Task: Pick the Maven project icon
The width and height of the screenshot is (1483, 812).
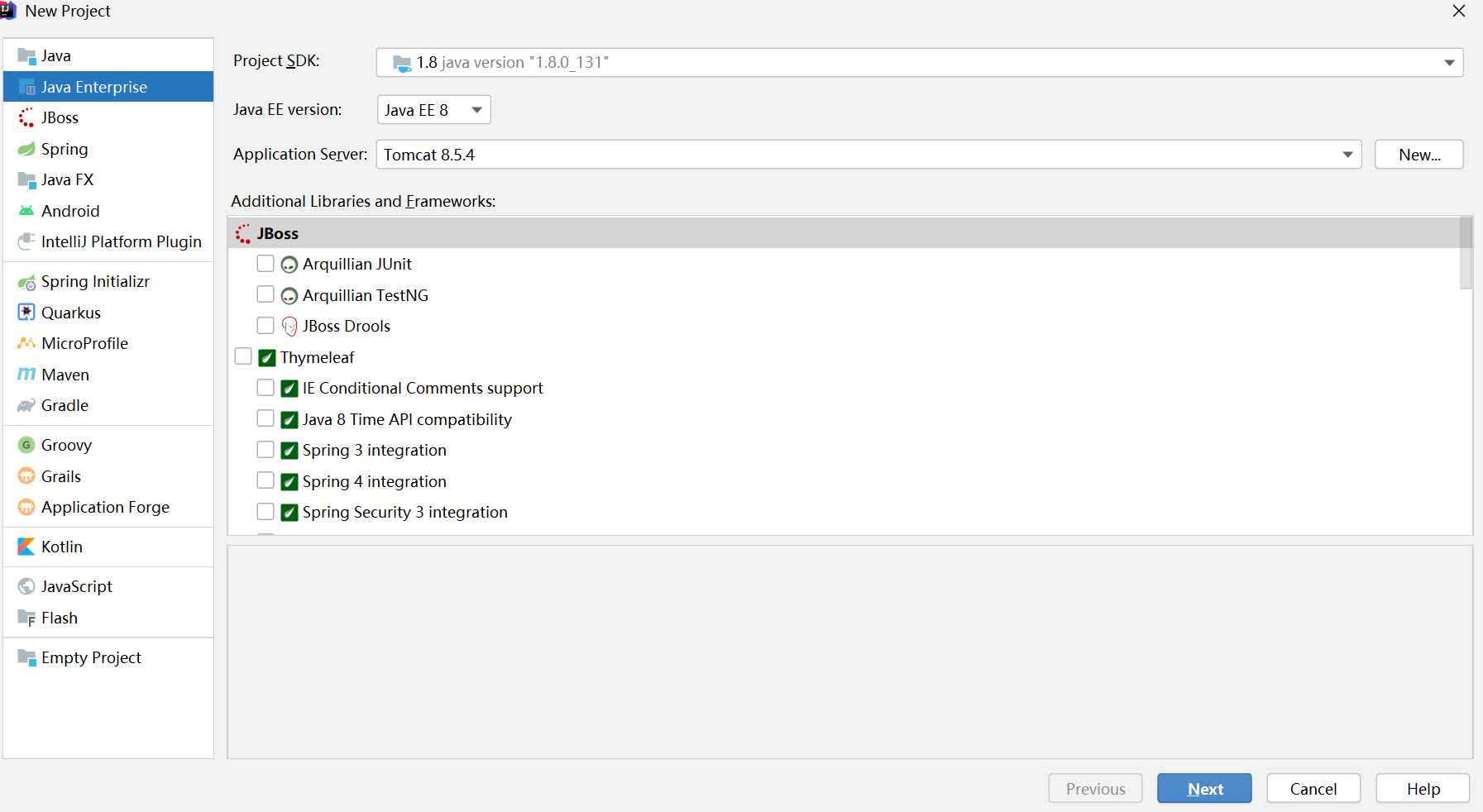Action: (x=26, y=375)
